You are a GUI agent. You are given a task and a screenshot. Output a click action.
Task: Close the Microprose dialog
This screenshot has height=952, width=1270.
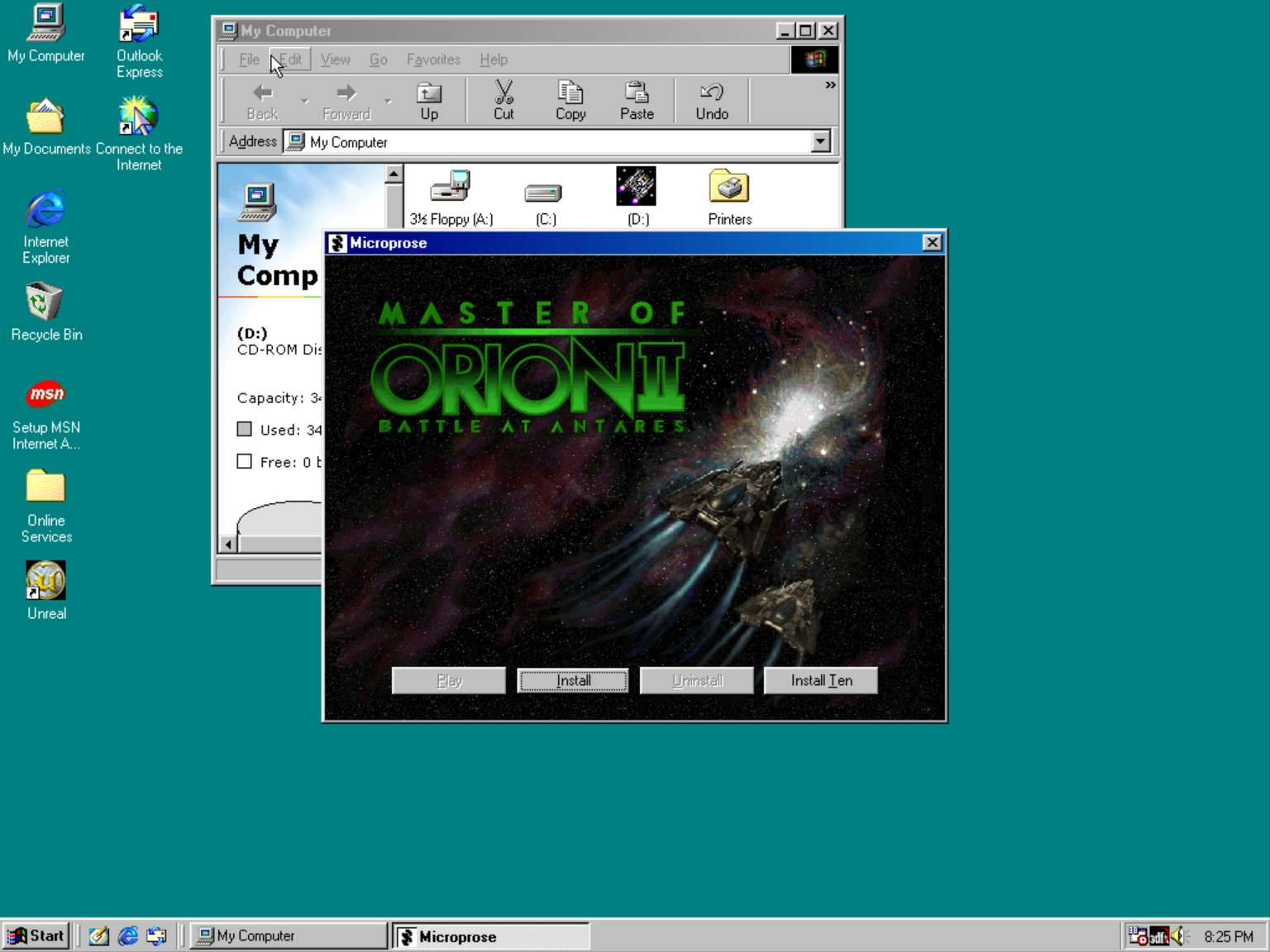pyautogui.click(x=932, y=243)
